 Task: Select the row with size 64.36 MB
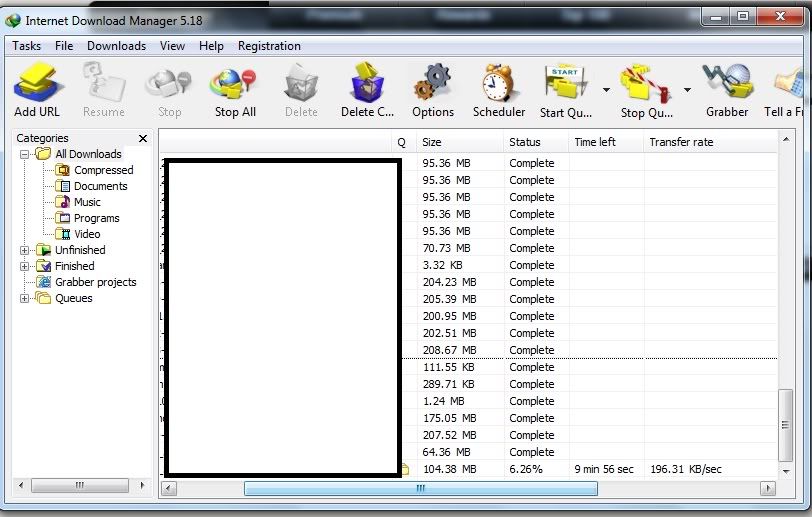469,452
